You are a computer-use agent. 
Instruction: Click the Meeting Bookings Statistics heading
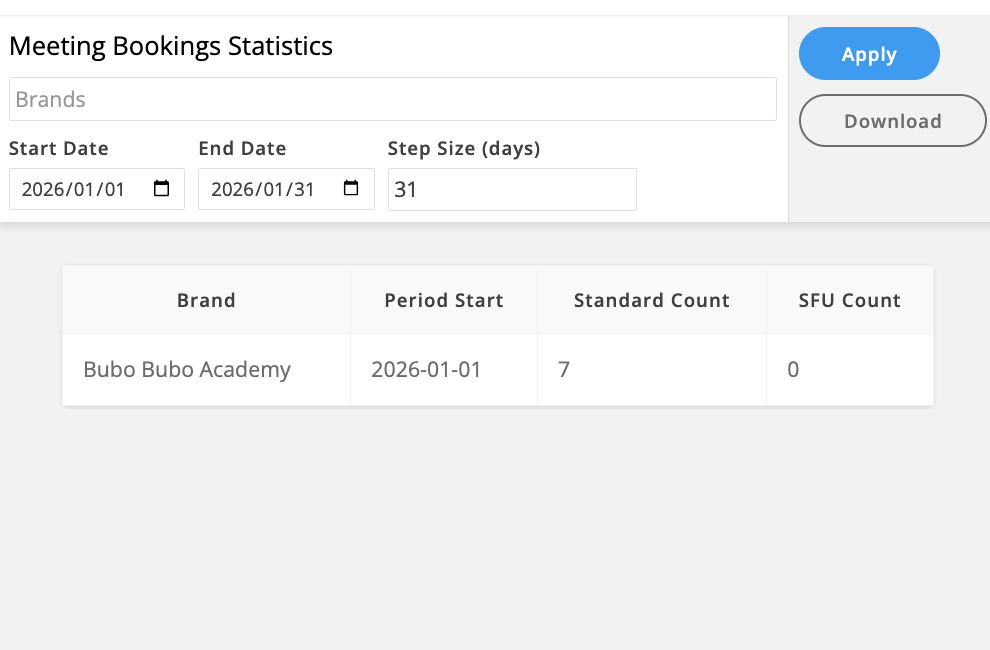(x=171, y=46)
